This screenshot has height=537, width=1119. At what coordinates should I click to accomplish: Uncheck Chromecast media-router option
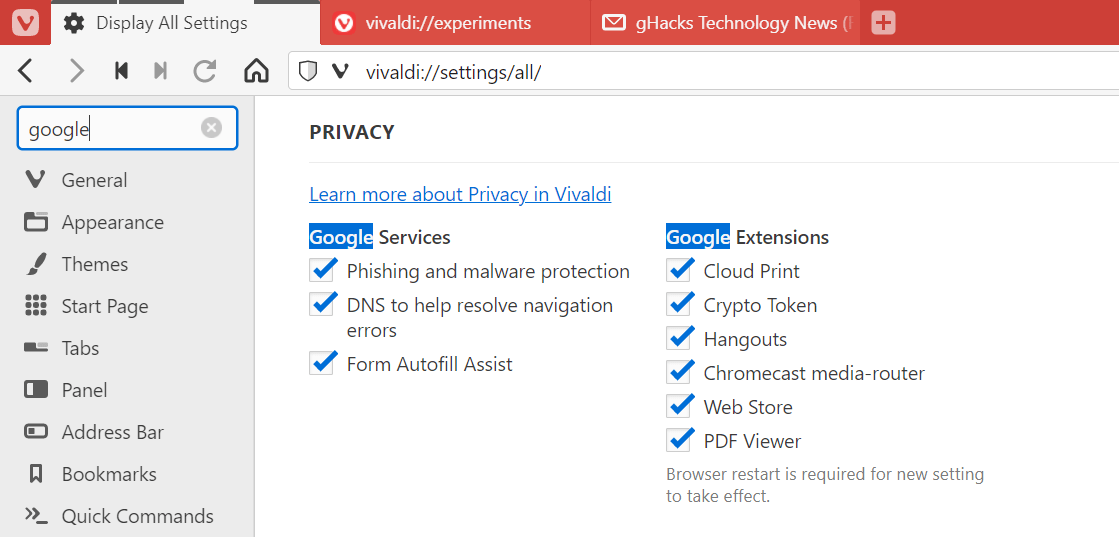pos(680,373)
